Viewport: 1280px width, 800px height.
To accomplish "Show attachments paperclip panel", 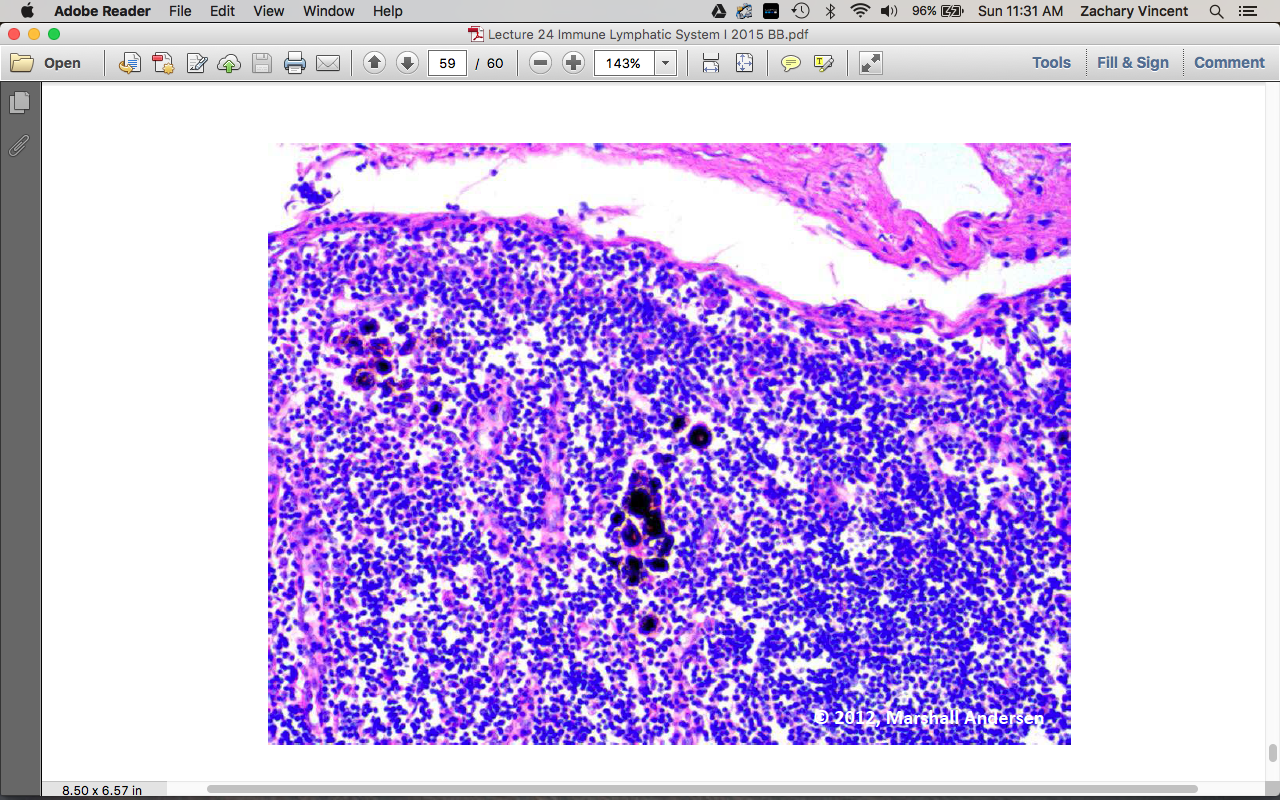I will [19, 146].
